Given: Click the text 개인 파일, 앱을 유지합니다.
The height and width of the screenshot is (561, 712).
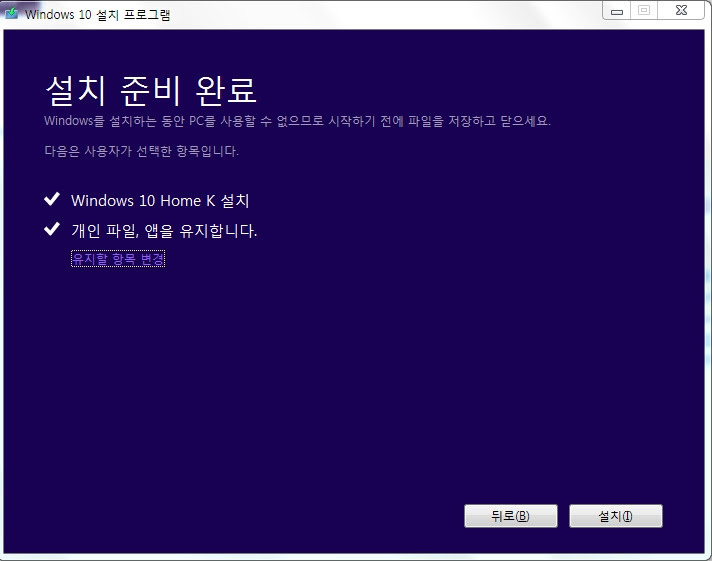Looking at the screenshot, I should (164, 231).
